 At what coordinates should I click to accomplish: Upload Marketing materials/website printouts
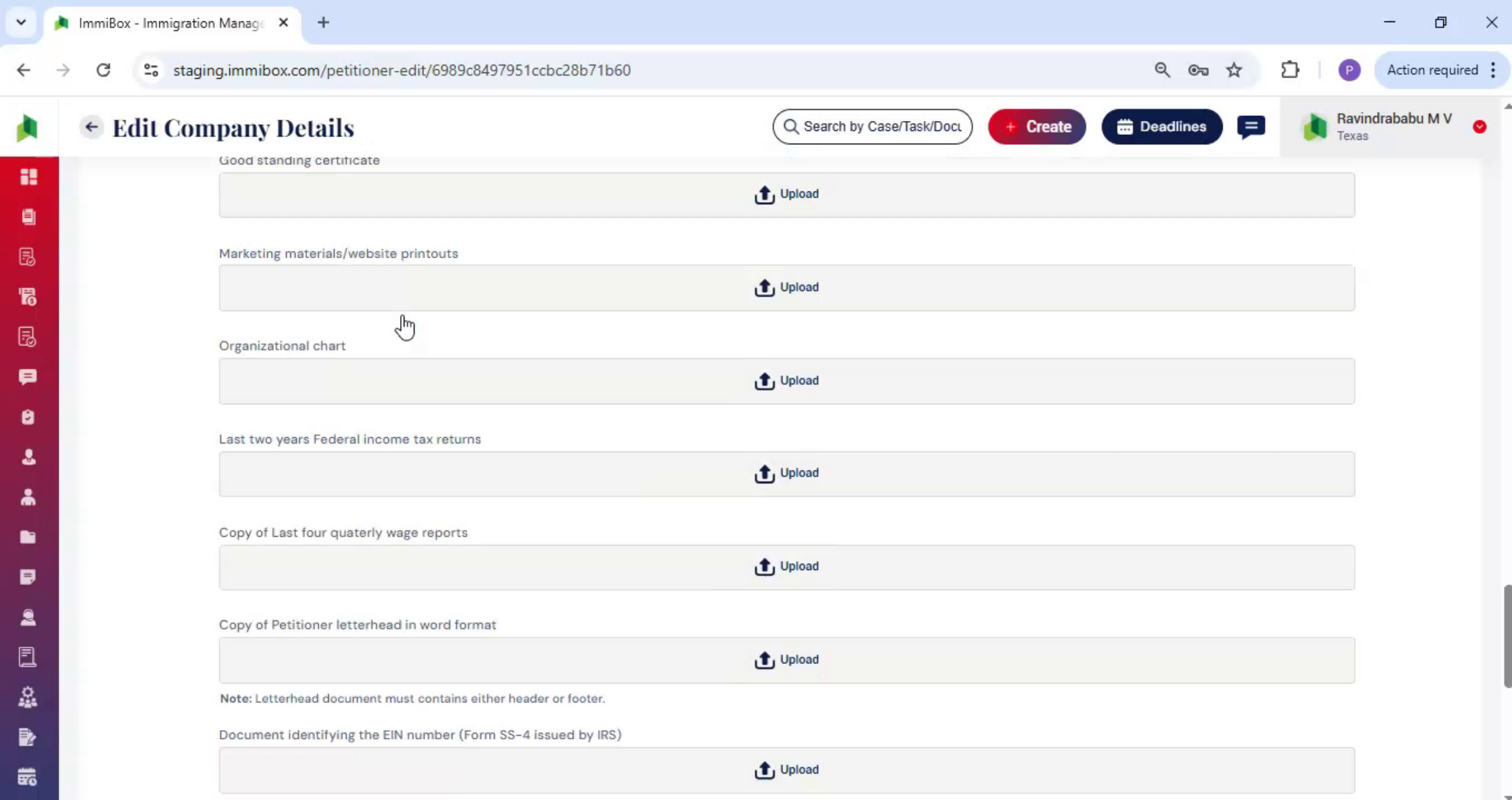click(x=787, y=288)
